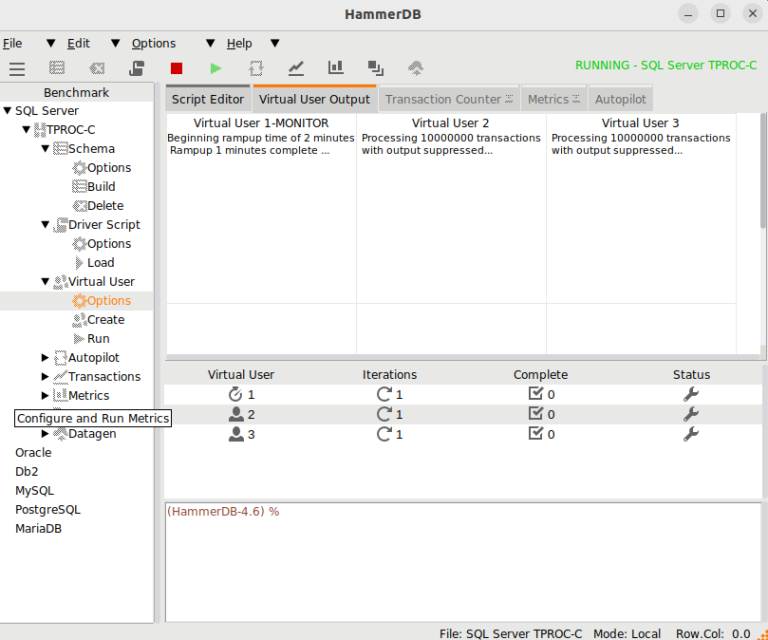Screen dimensions: 768x640
Task: Click the metrics bar-chart toolbar icon
Action: [x=336, y=68]
